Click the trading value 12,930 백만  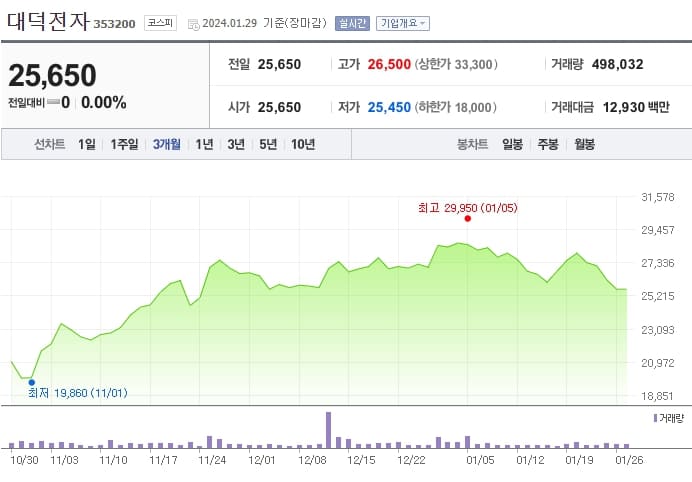[x=636, y=107]
